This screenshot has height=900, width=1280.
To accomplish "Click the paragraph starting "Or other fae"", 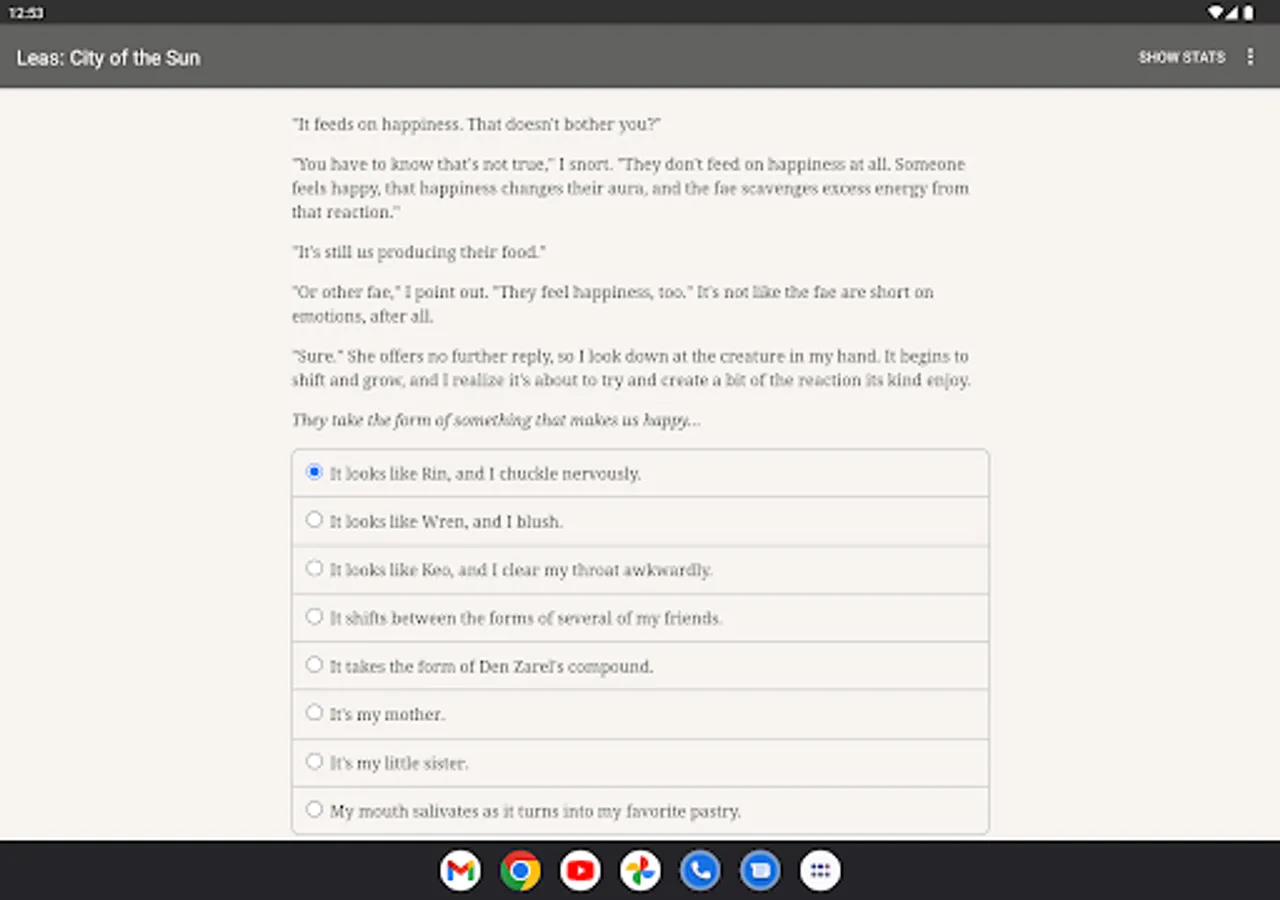I will (613, 304).
